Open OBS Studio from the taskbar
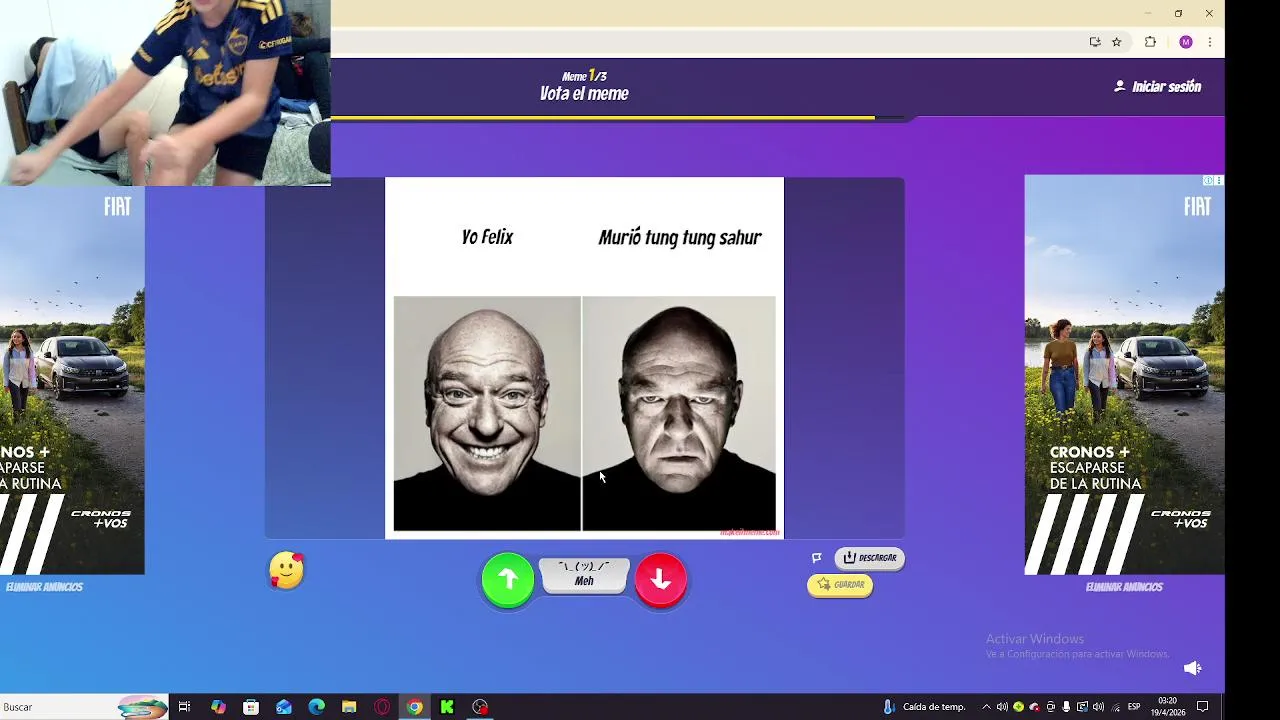The image size is (1280, 720). [480, 707]
